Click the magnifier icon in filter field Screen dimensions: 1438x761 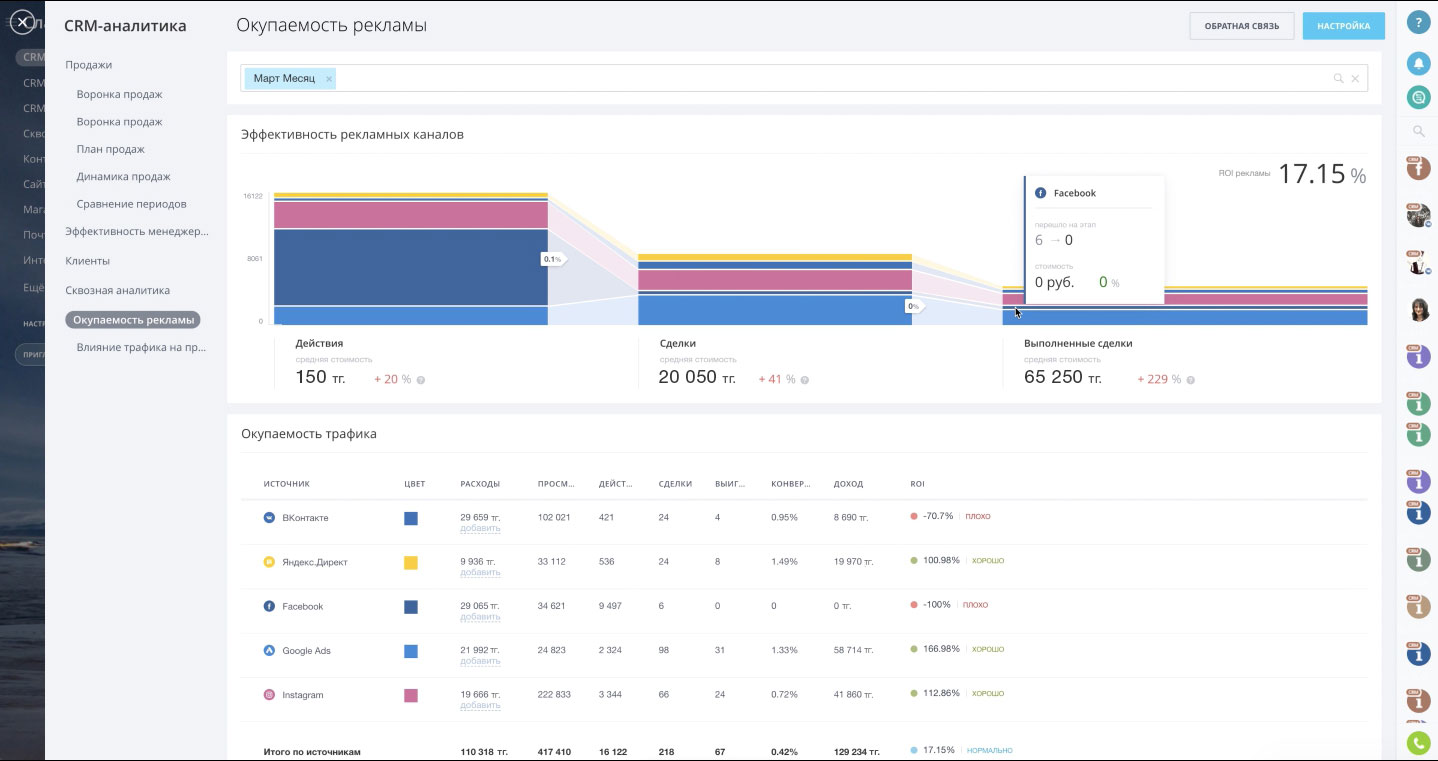point(1338,79)
